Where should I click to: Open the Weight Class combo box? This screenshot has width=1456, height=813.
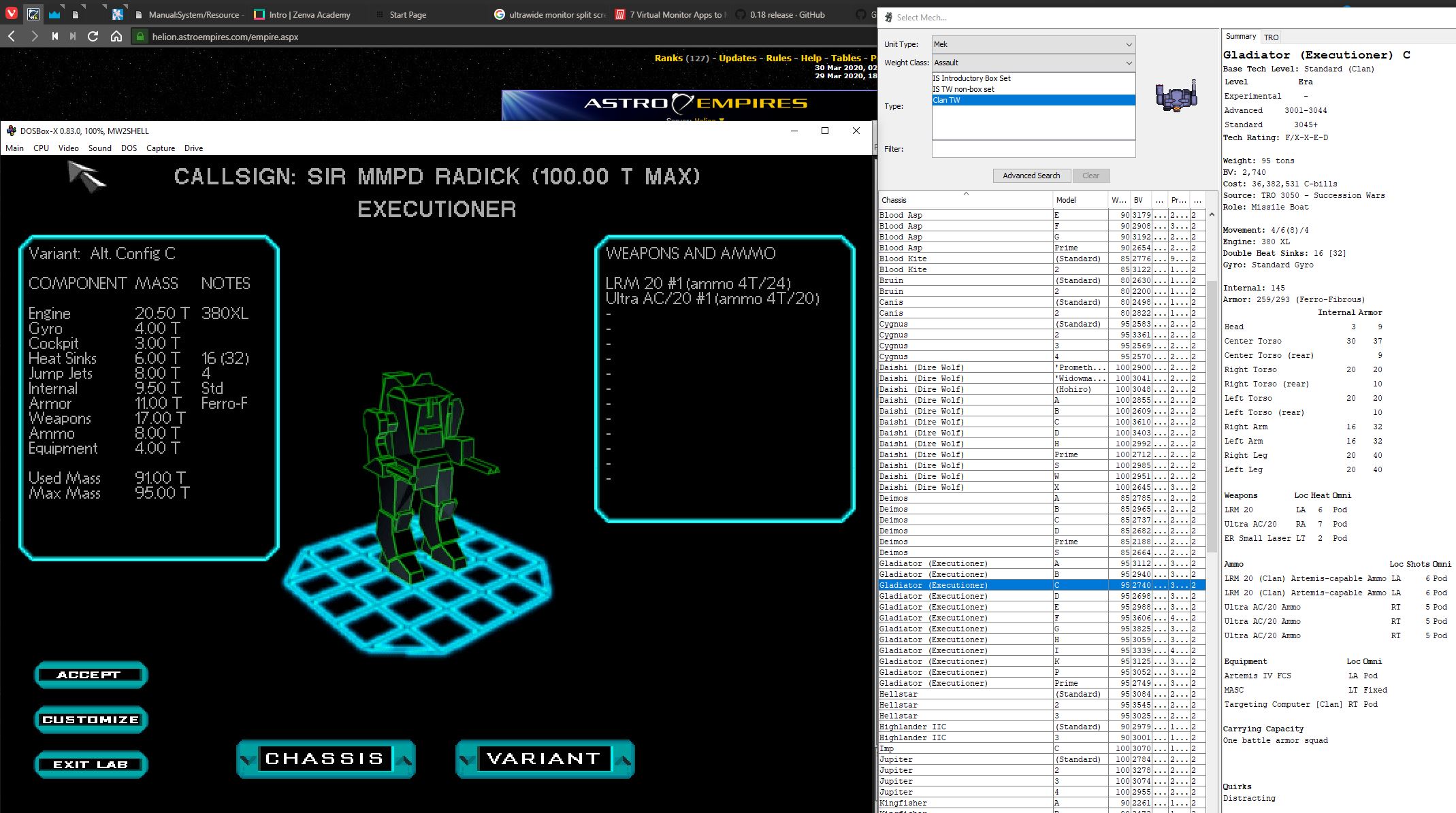(x=1033, y=63)
